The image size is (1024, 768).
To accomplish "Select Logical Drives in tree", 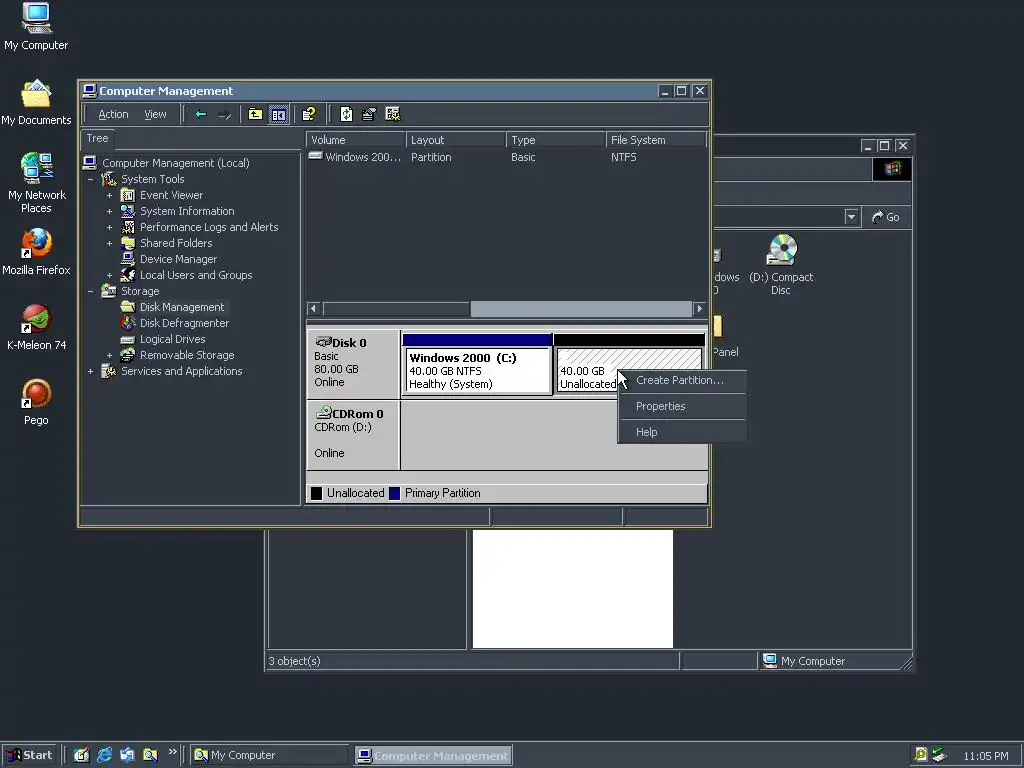I will [172, 339].
